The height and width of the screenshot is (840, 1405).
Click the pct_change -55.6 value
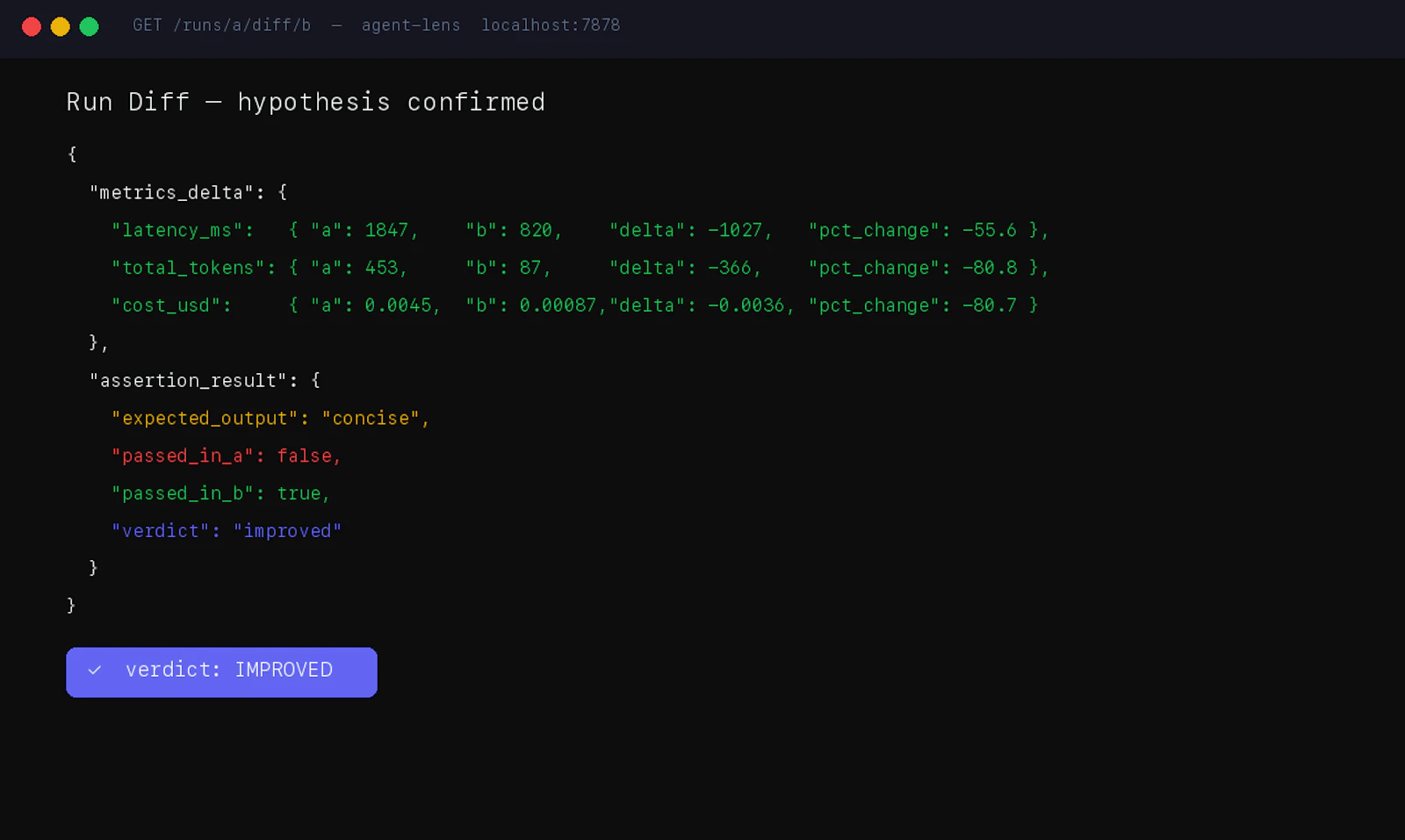(x=989, y=230)
